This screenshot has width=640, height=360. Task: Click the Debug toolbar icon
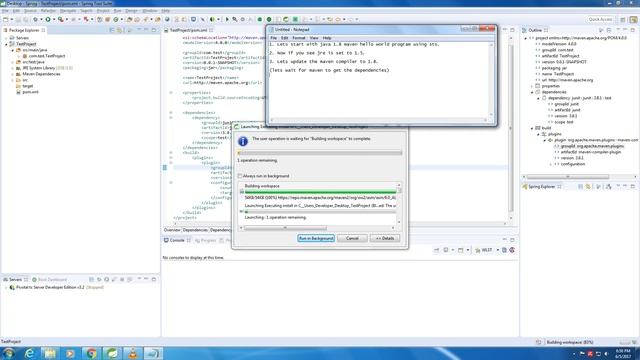36,19
